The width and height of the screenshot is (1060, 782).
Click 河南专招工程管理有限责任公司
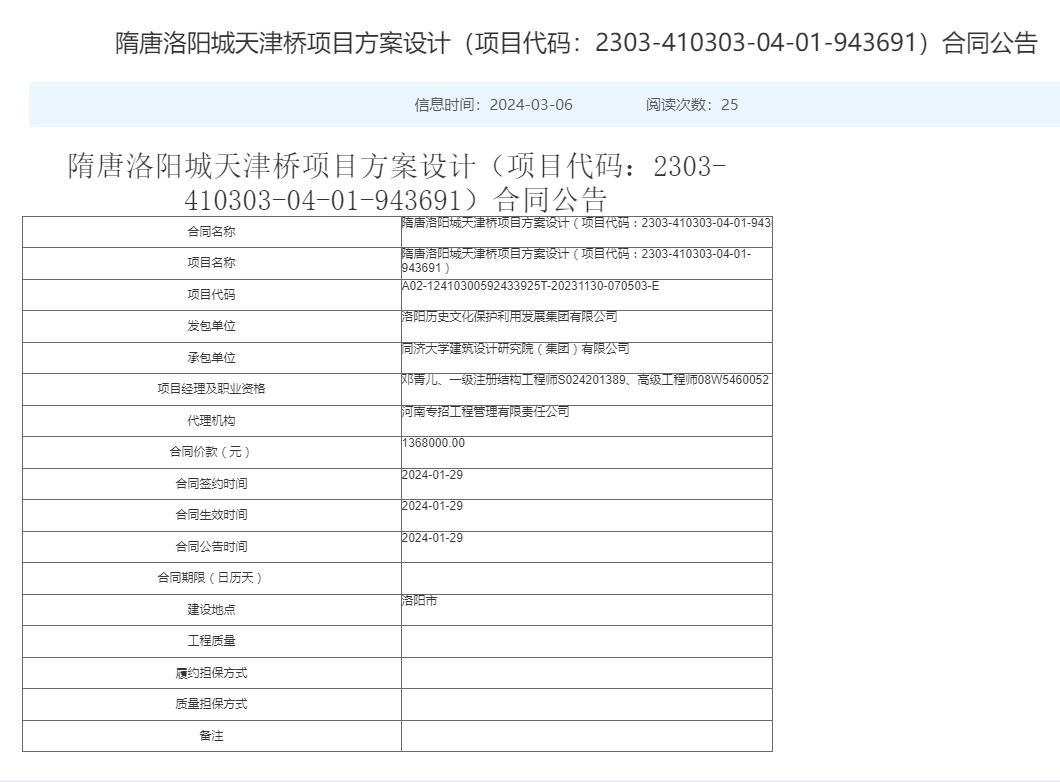click(x=485, y=411)
